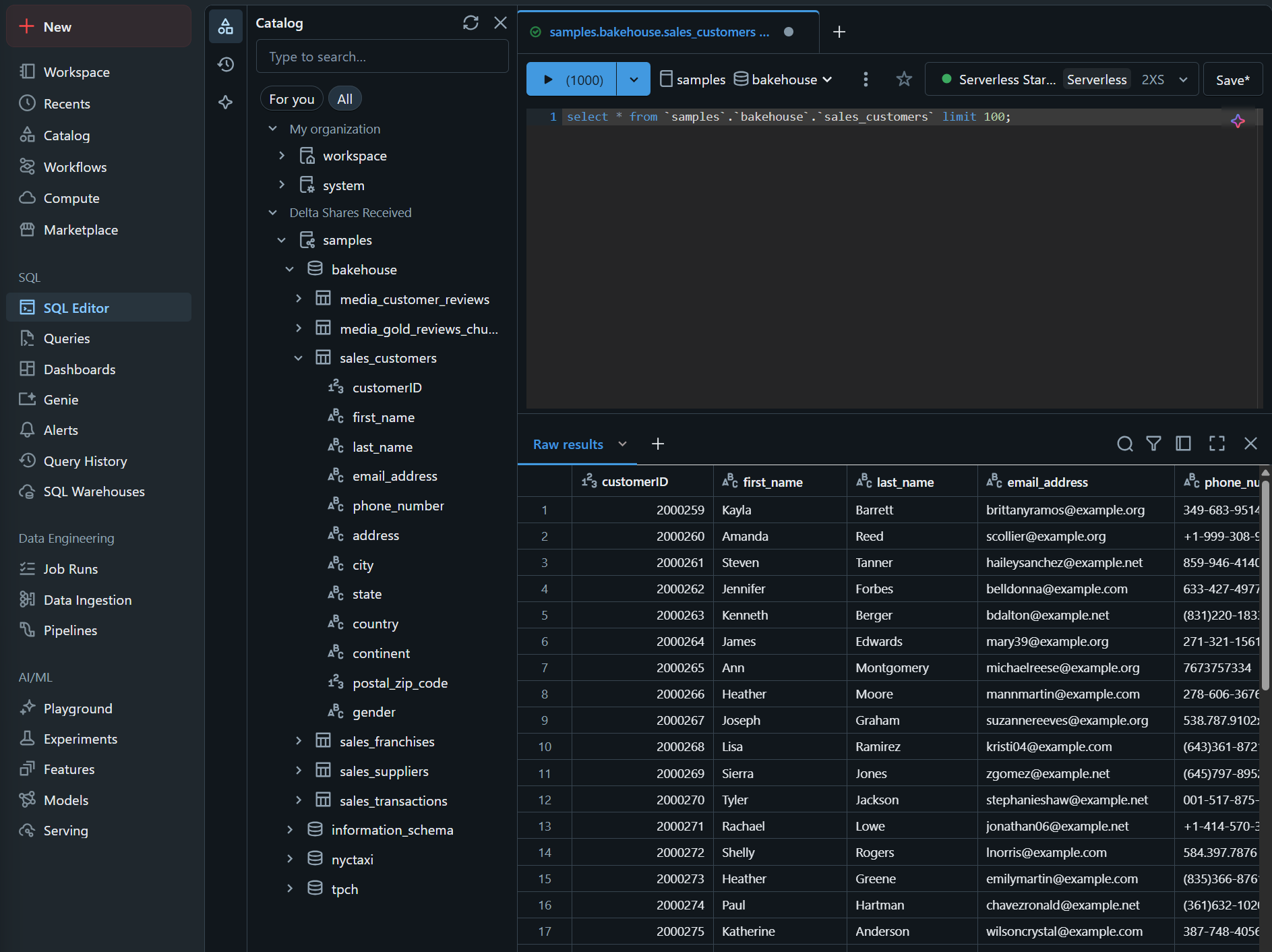Open the Serverless warehouse selector
The width and height of the screenshot is (1272, 952).
[x=1062, y=80]
